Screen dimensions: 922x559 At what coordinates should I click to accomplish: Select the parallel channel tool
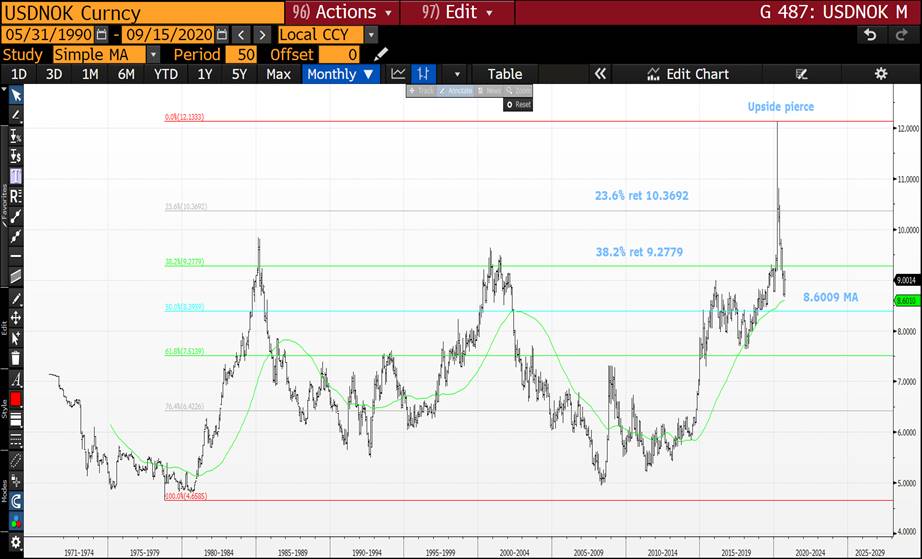[x=16, y=276]
